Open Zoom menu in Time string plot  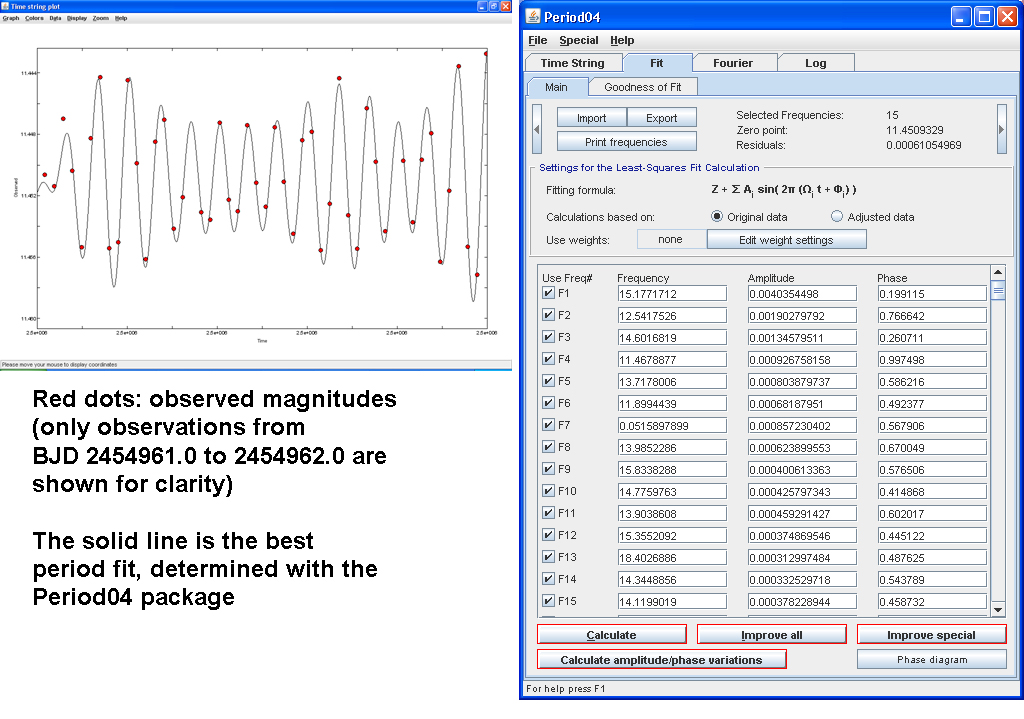point(101,18)
